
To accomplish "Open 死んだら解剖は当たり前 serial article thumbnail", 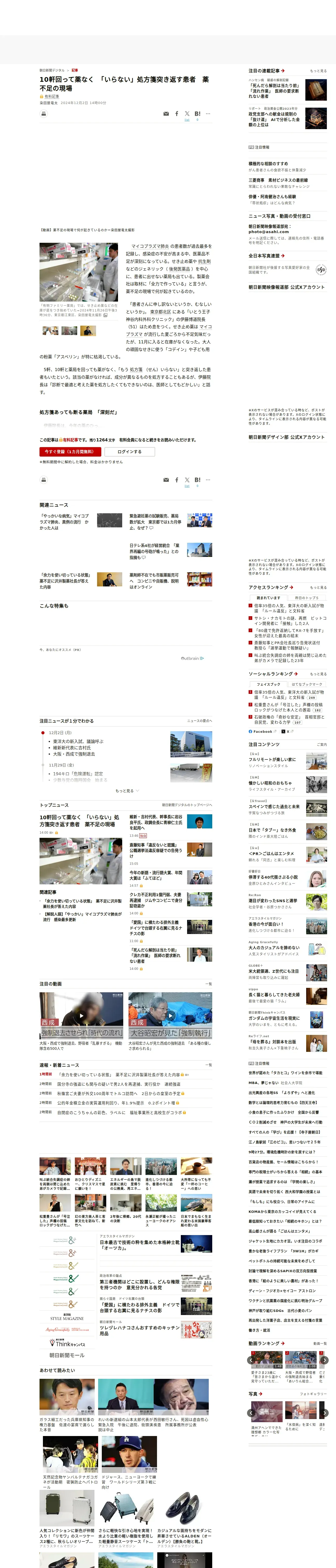I will point(316,90).
